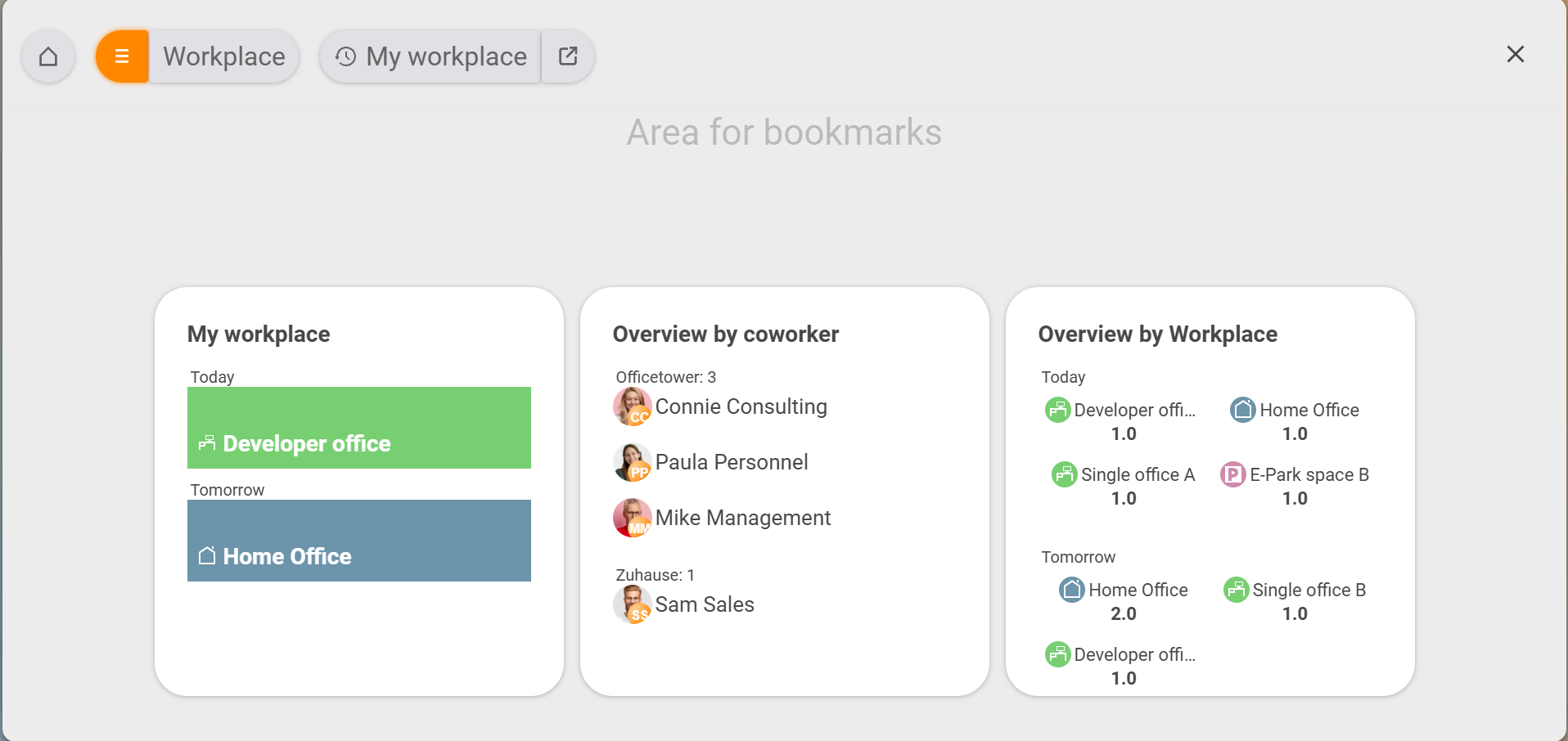Click Sam Sales' avatar
1568x741 pixels.
pos(632,604)
